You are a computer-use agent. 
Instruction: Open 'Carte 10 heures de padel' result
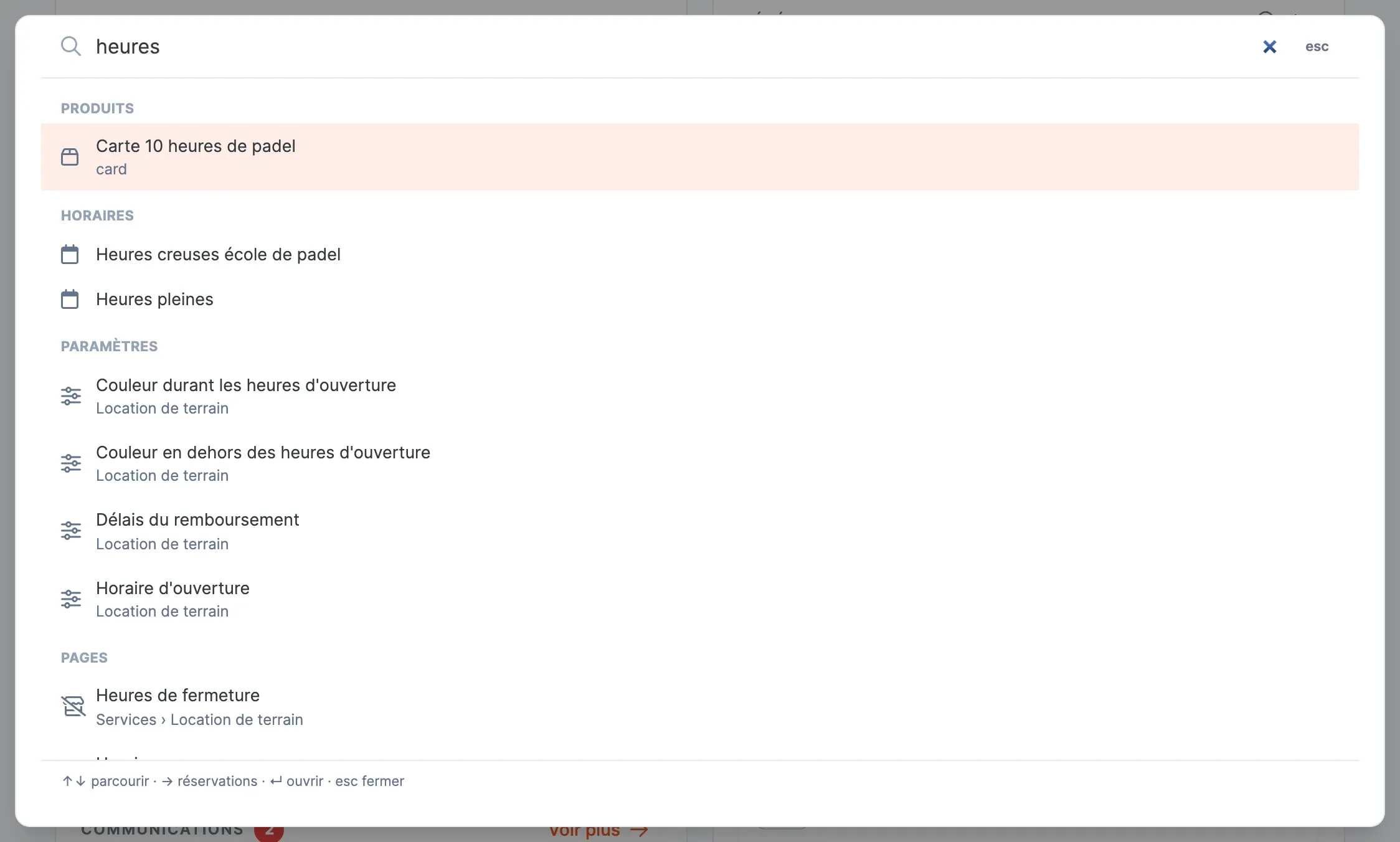coord(700,157)
